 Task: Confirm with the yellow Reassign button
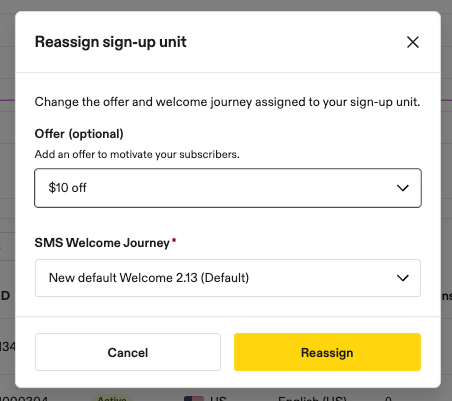(x=327, y=352)
